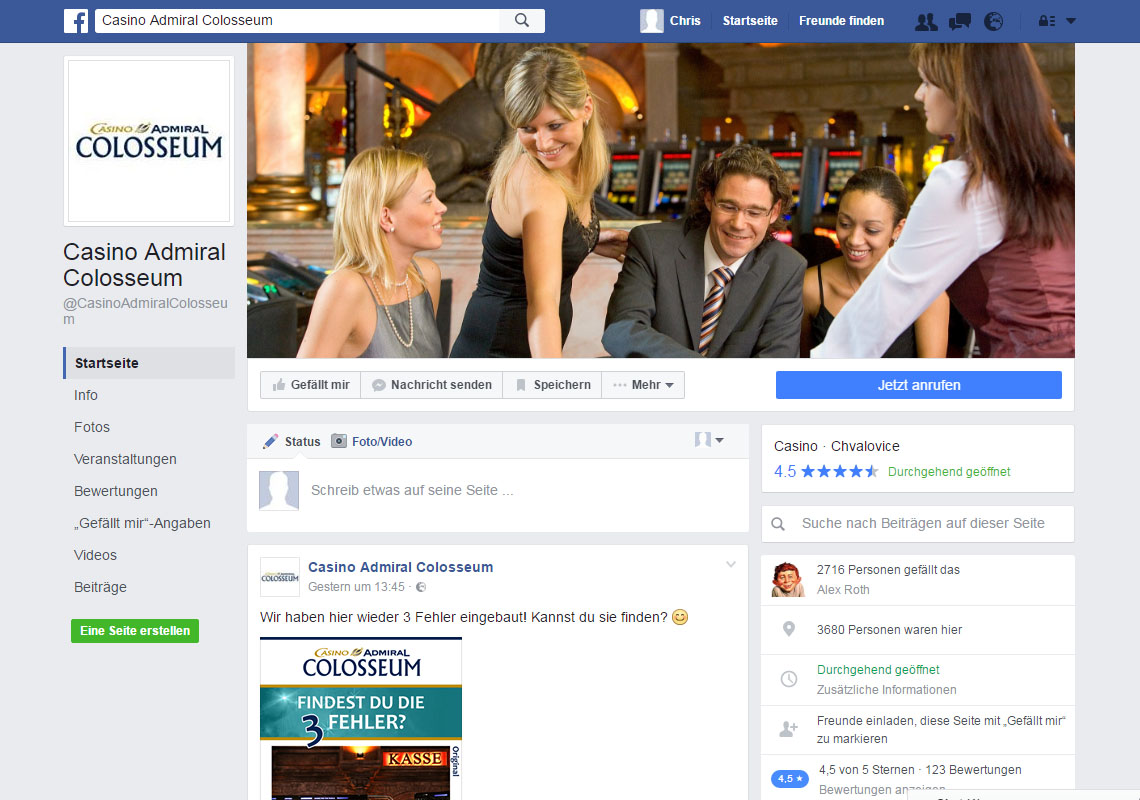Expand account menu arrow in top bar
Viewport: 1140px width, 800px height.
(x=1071, y=21)
